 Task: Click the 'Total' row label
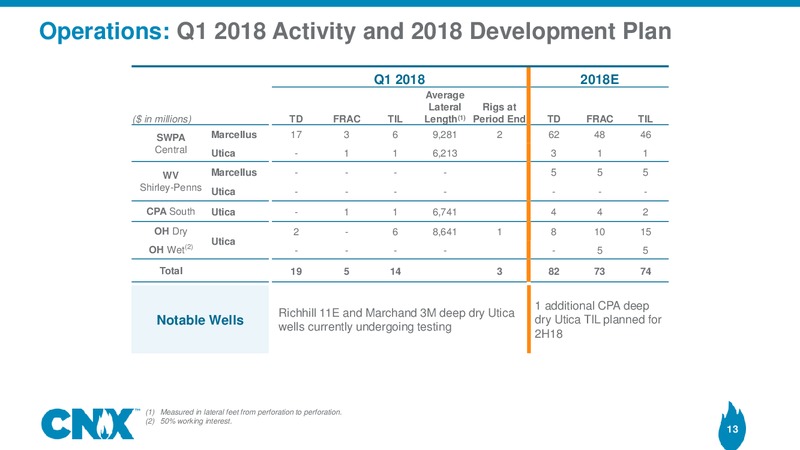click(x=171, y=271)
